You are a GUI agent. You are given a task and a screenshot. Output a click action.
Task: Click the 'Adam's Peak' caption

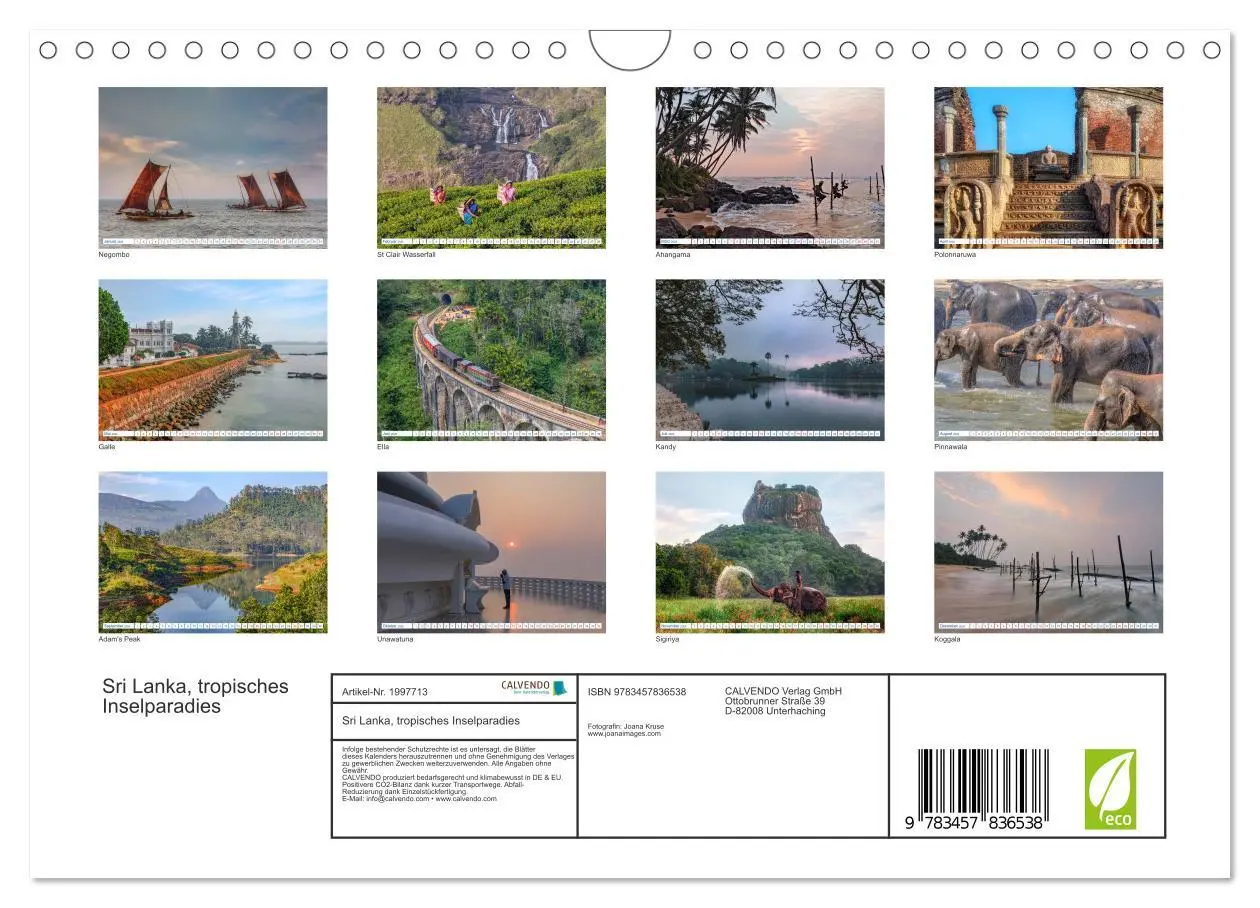point(120,639)
